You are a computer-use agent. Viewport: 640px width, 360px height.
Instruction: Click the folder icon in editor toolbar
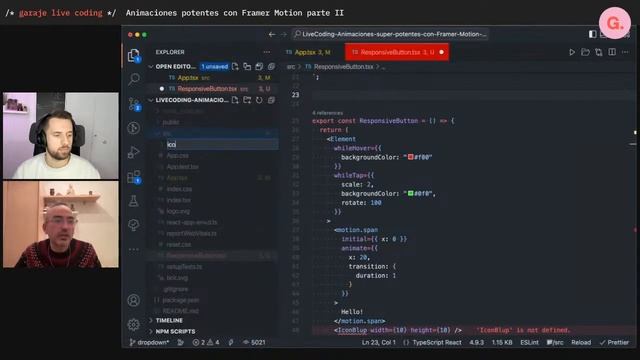585,52
